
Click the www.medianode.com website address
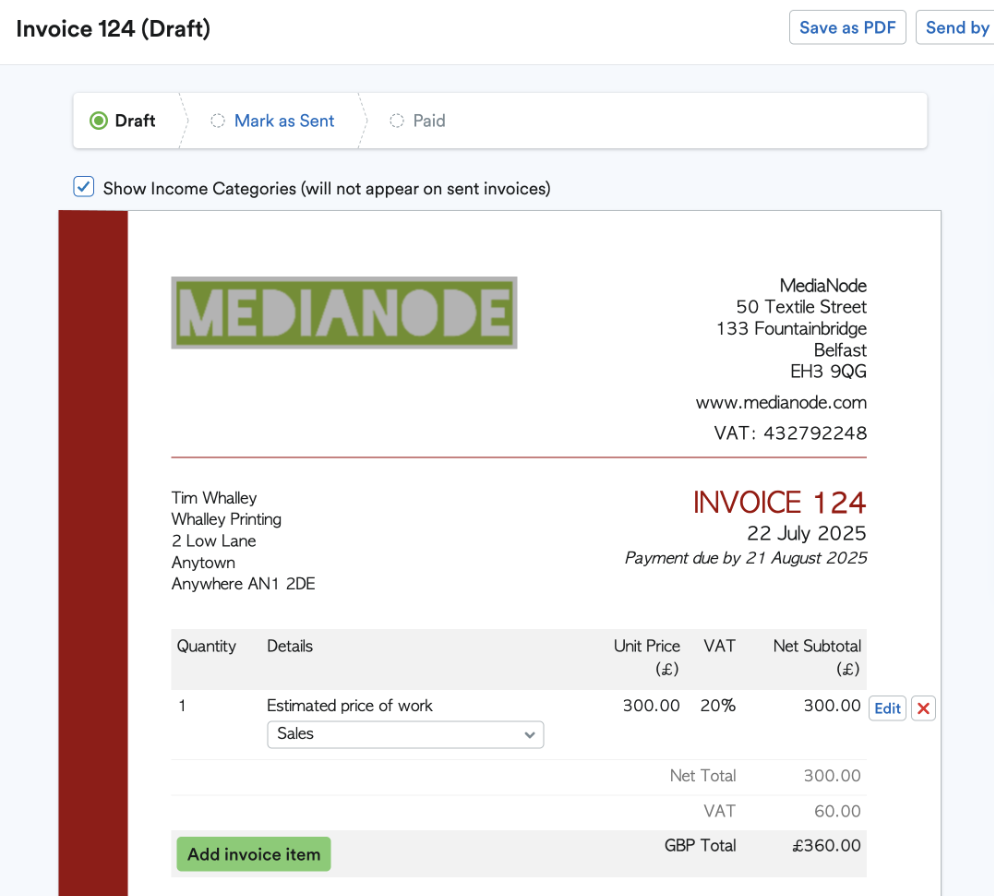point(781,402)
